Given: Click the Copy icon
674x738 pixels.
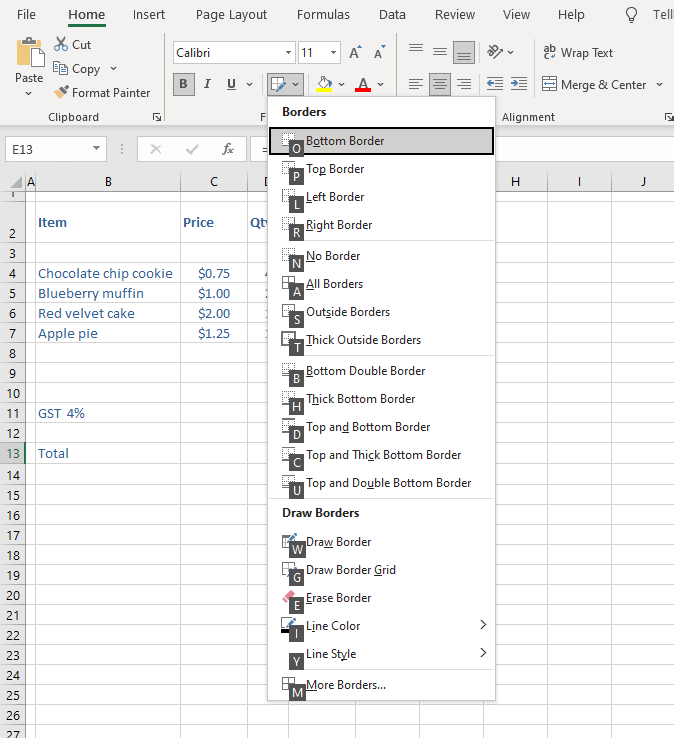Looking at the screenshot, I should coord(60,68).
